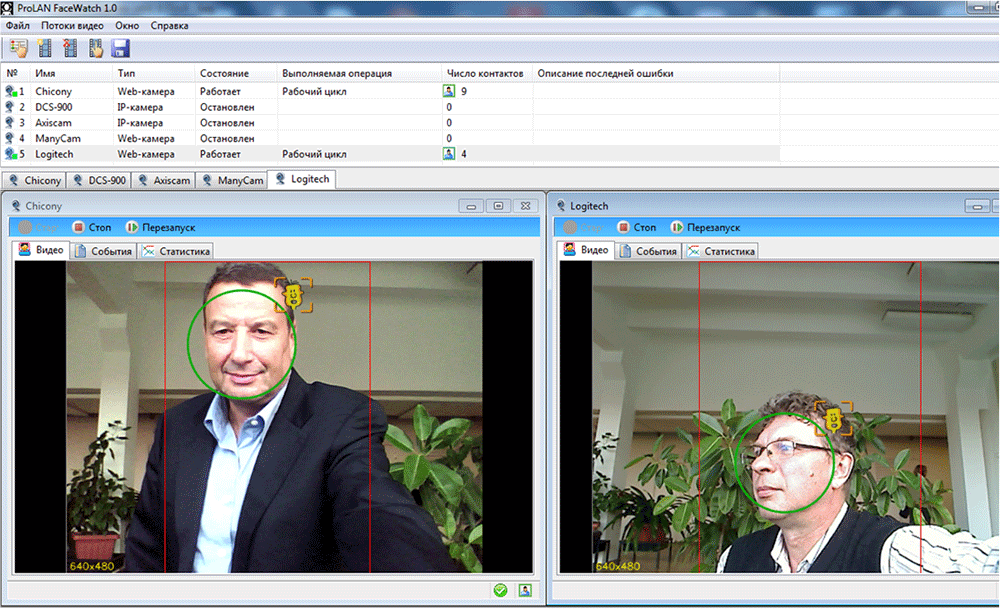Click the filmstrip add video stream icon
Viewport: 1000px width, 609px height.
point(44,48)
